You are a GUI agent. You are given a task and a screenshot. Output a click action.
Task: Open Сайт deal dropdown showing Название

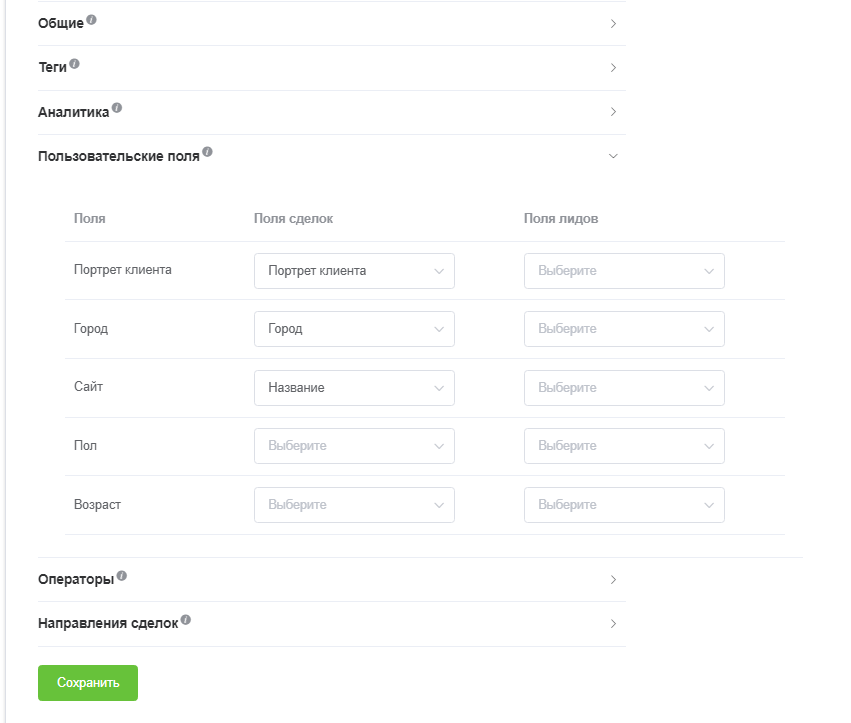354,388
